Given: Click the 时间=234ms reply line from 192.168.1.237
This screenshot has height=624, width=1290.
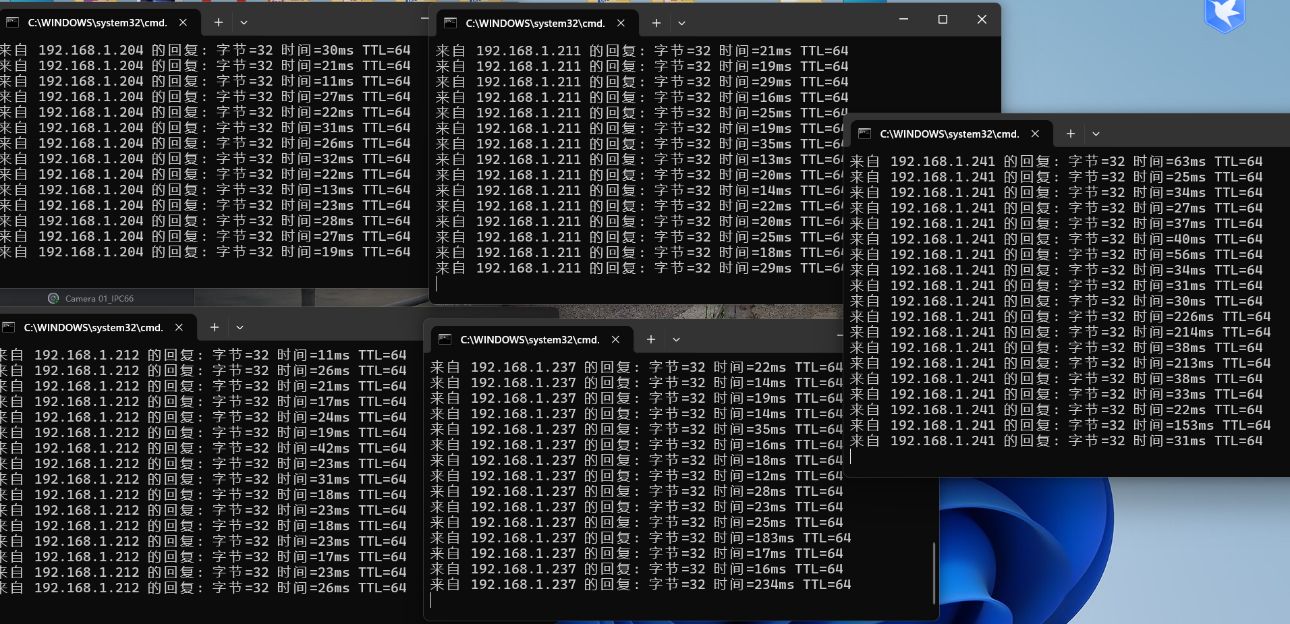Looking at the screenshot, I should [641, 585].
